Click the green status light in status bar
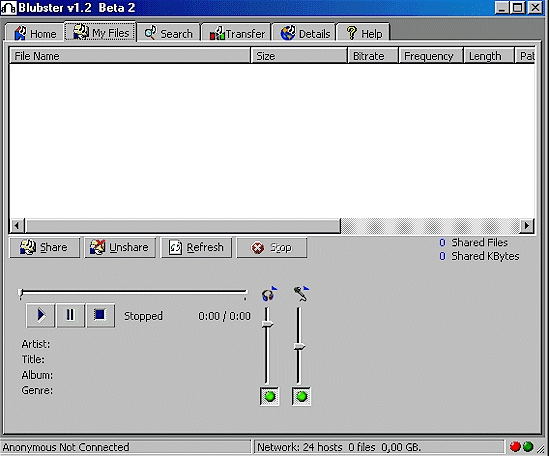Image resolution: width=550 pixels, height=457 pixels. coord(528,447)
